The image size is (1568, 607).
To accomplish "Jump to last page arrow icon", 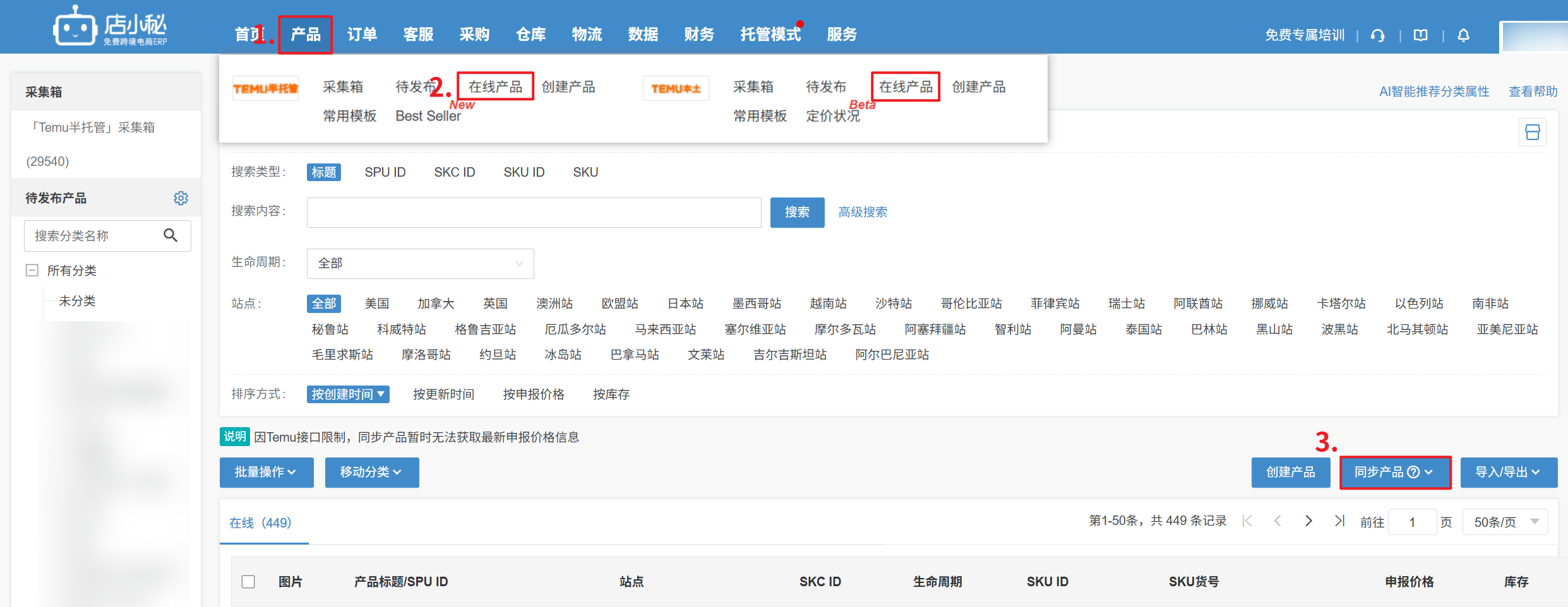I will point(1339,521).
